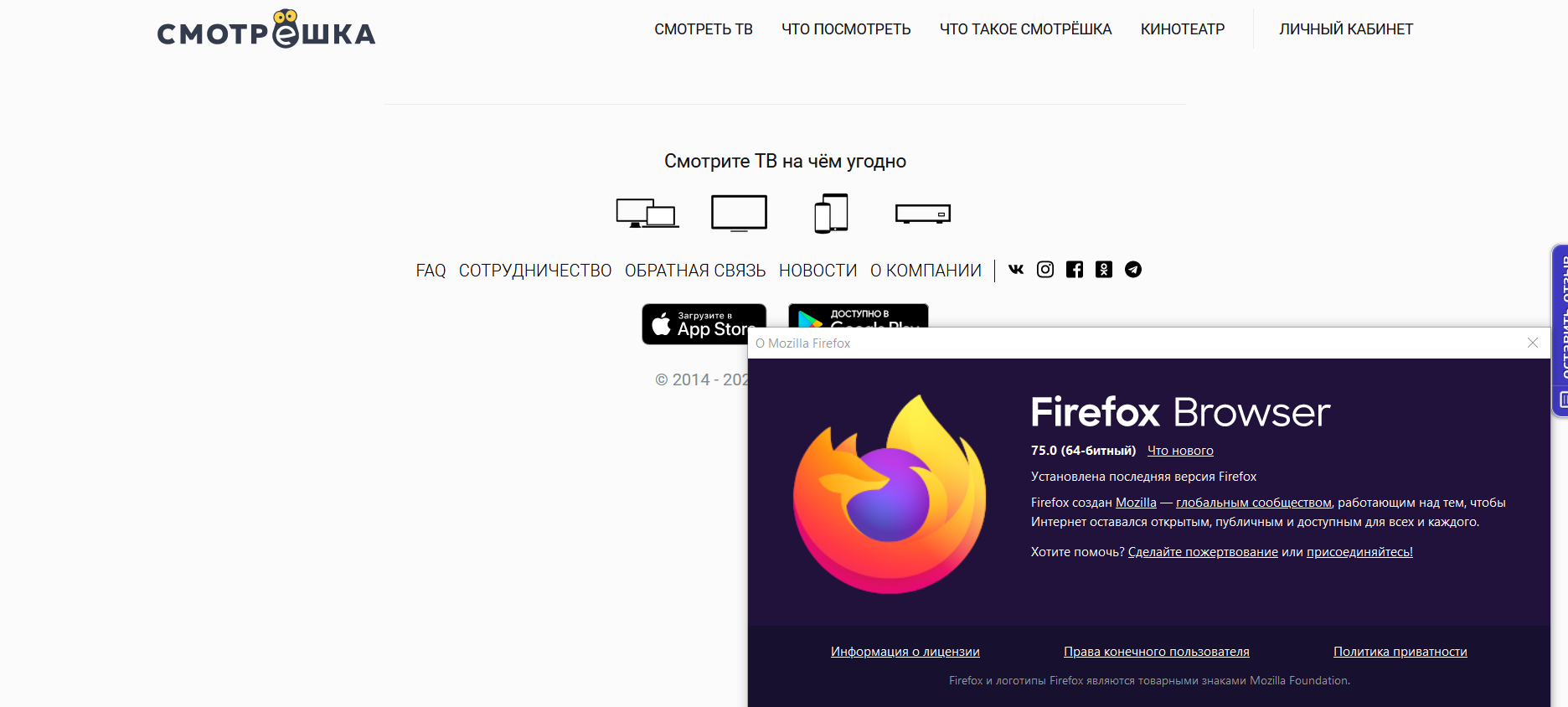
Task: Open the ОБРАТНАЯ СВЯЗЬ link
Action: (x=695, y=271)
